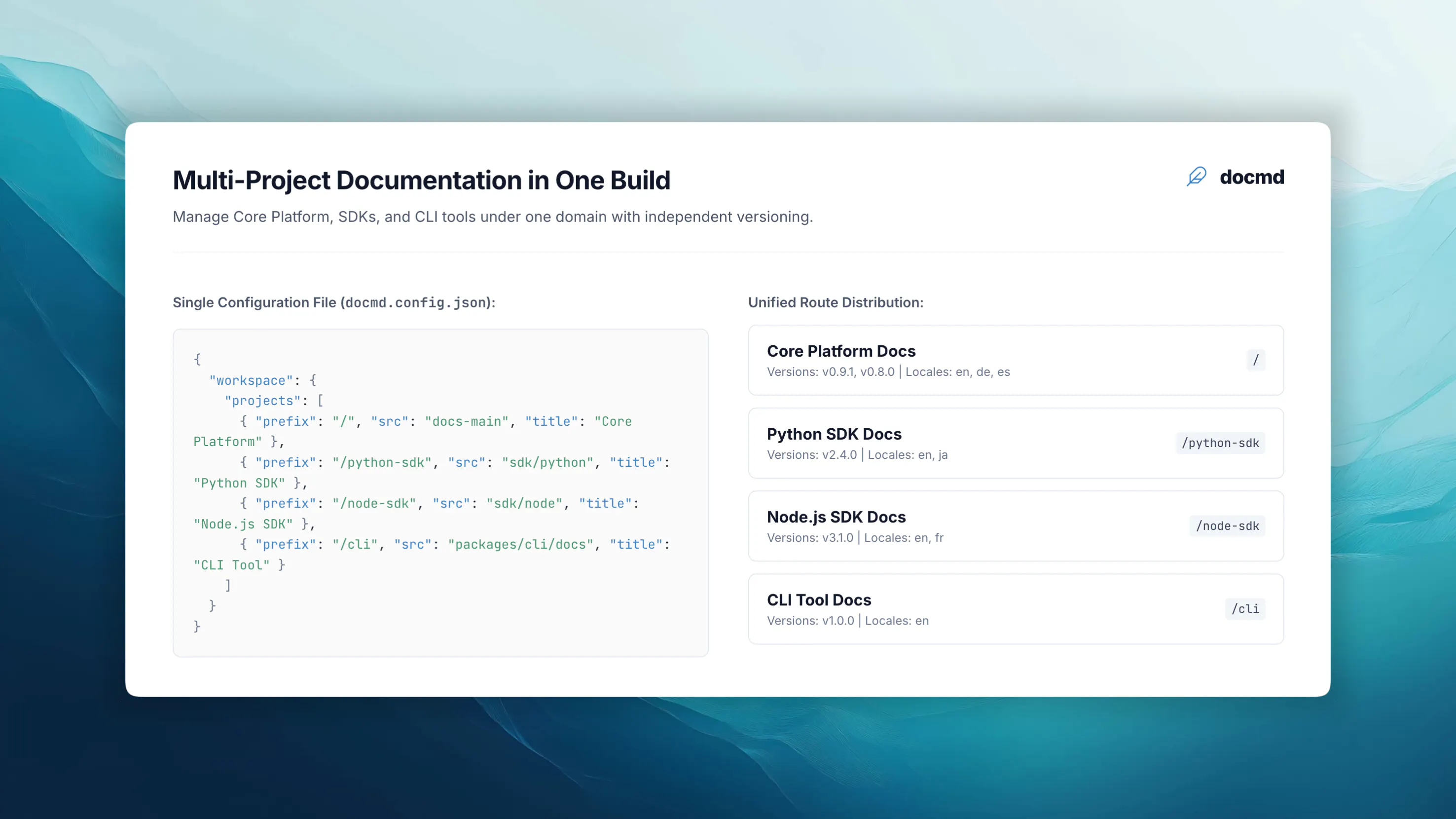The width and height of the screenshot is (1456, 819).
Task: Click the "sdk/node" src value
Action: pos(524,504)
